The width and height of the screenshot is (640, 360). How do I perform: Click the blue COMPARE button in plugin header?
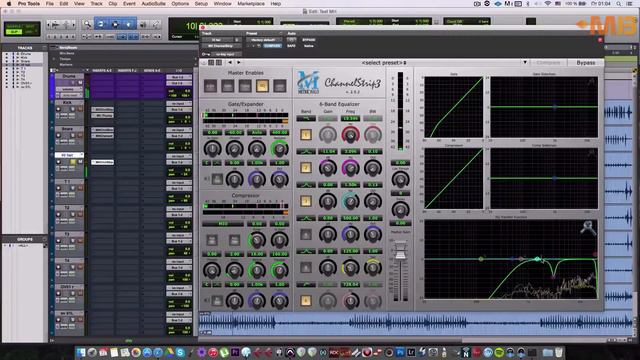[272, 46]
